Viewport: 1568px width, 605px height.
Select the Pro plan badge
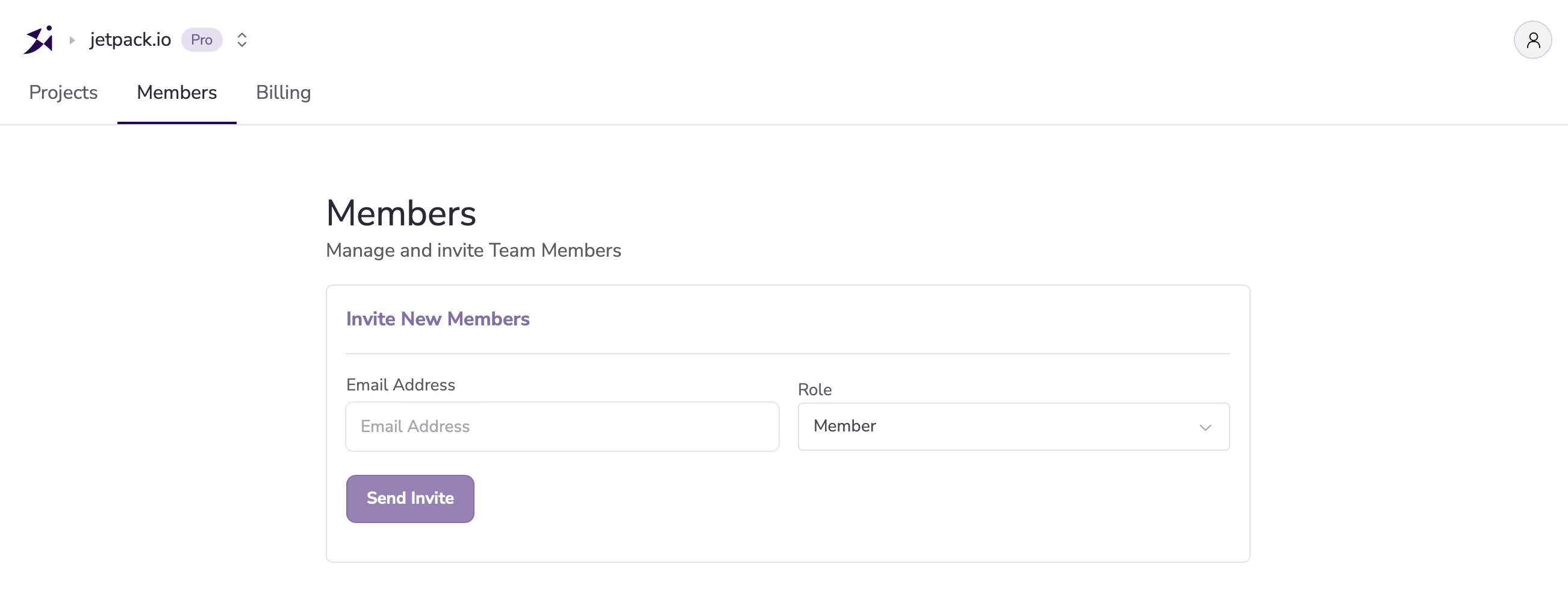pos(201,39)
